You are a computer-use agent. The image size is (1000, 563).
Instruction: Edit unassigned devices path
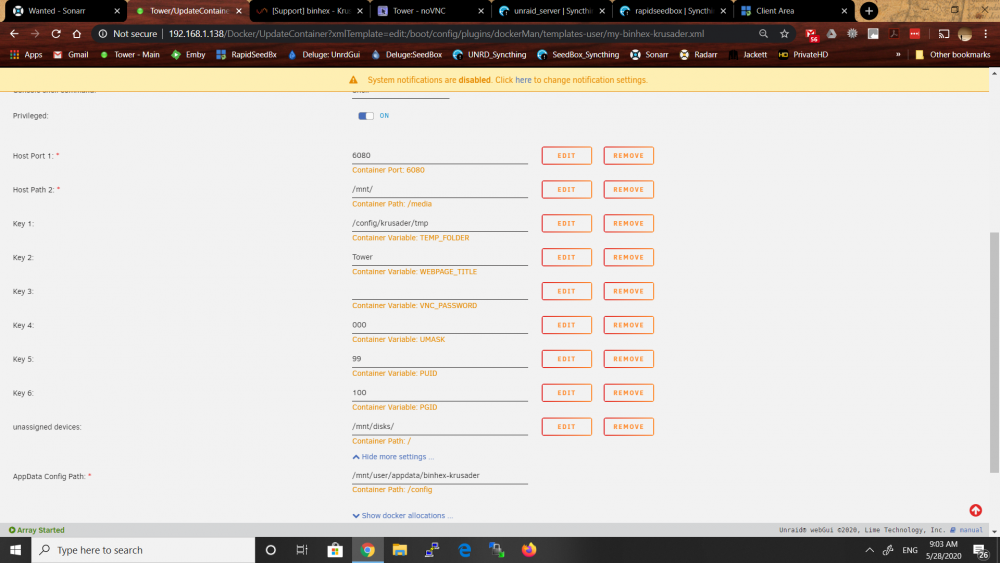tap(566, 426)
